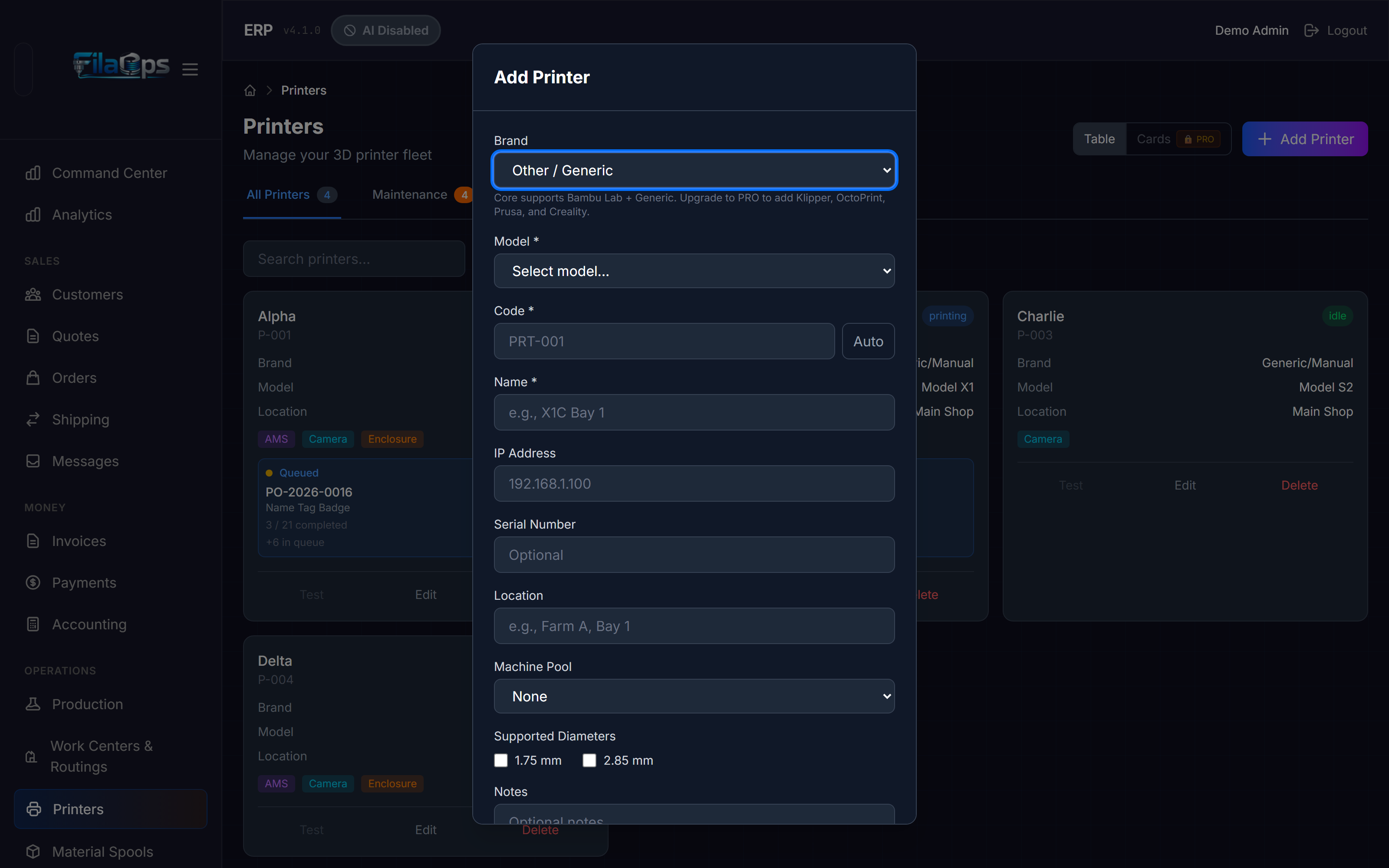Click the Notes text area
The image size is (1389, 868).
694,814
